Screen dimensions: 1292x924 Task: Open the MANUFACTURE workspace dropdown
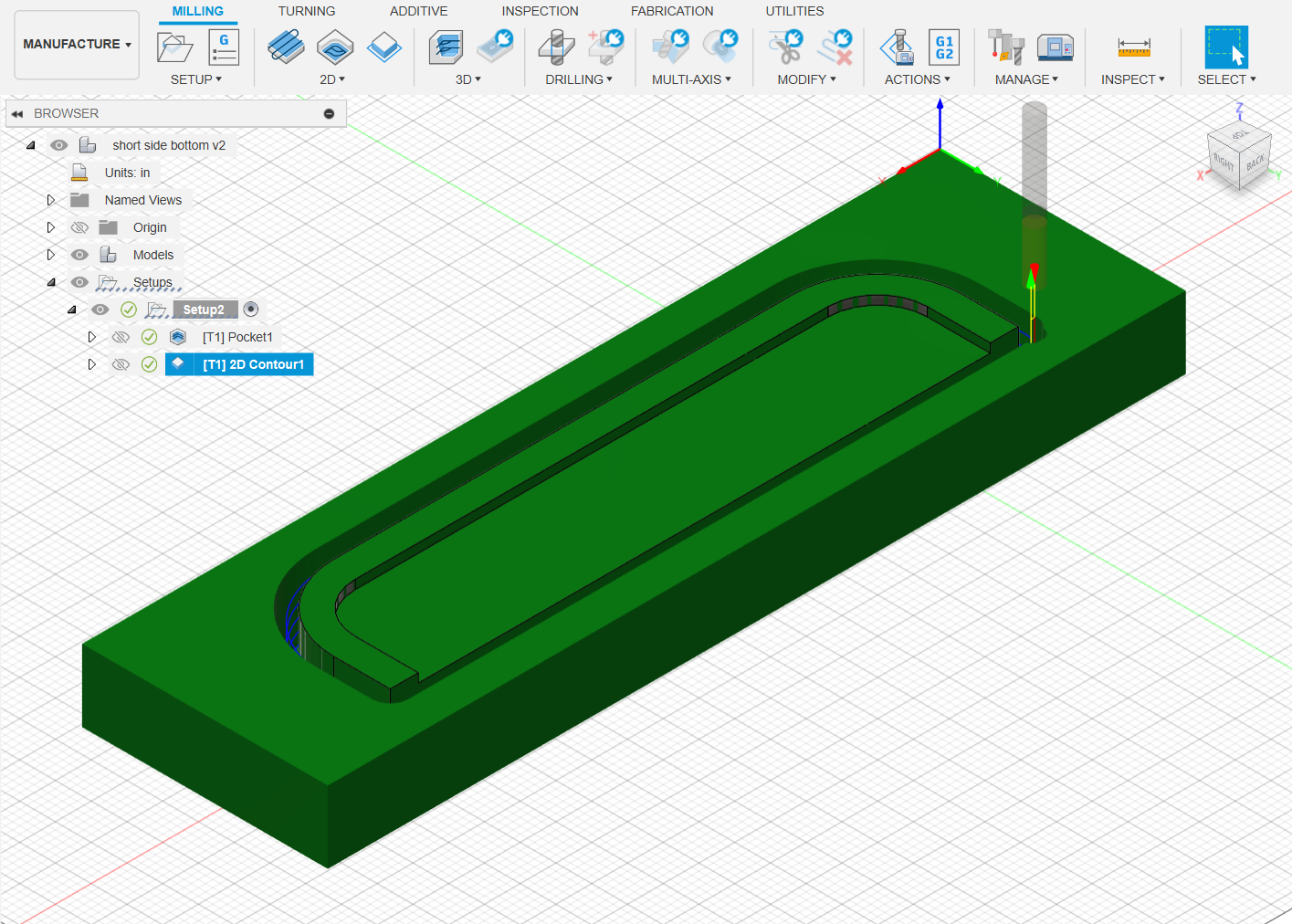(x=77, y=45)
